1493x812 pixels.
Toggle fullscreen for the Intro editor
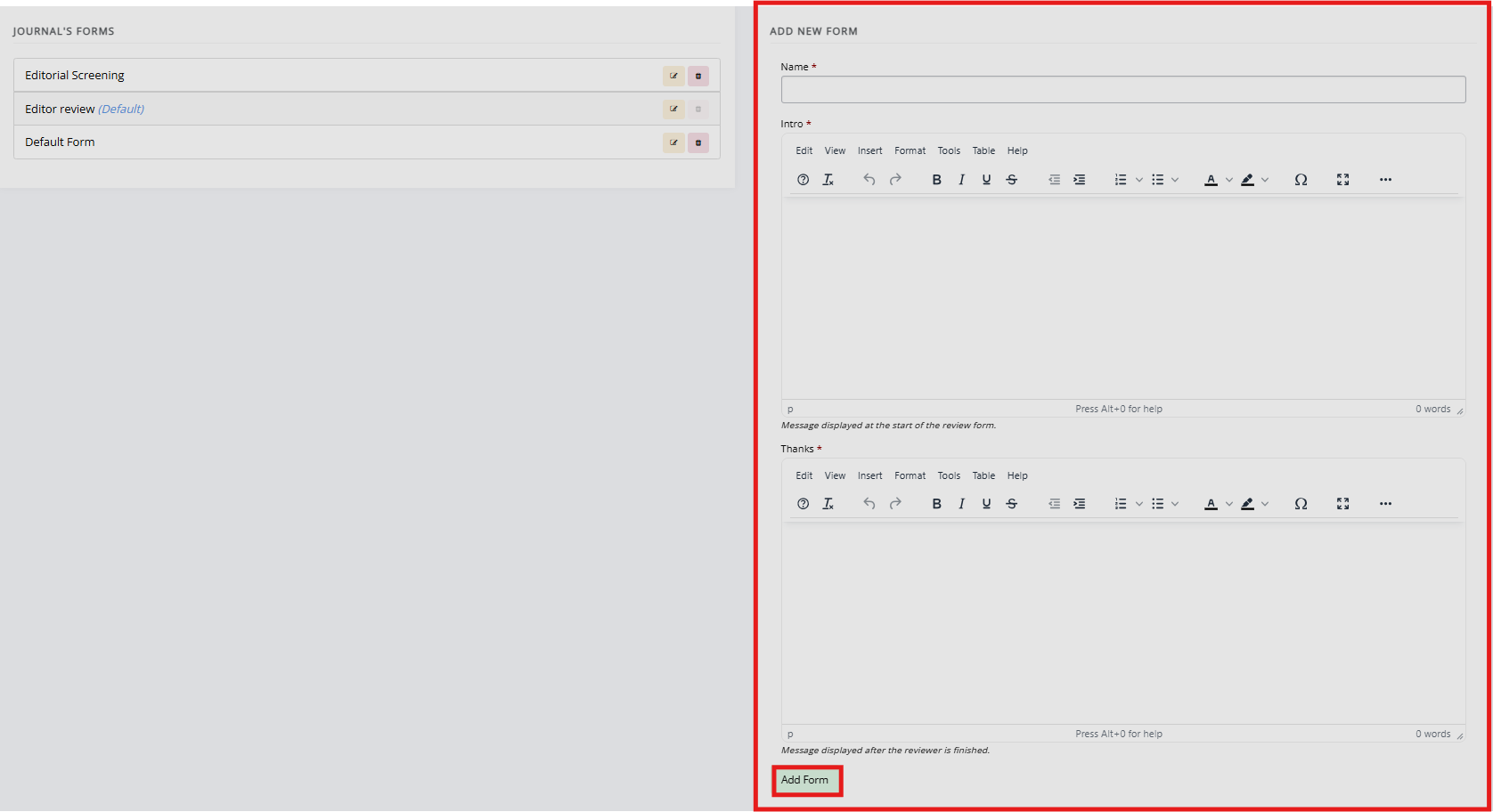pyautogui.click(x=1342, y=180)
